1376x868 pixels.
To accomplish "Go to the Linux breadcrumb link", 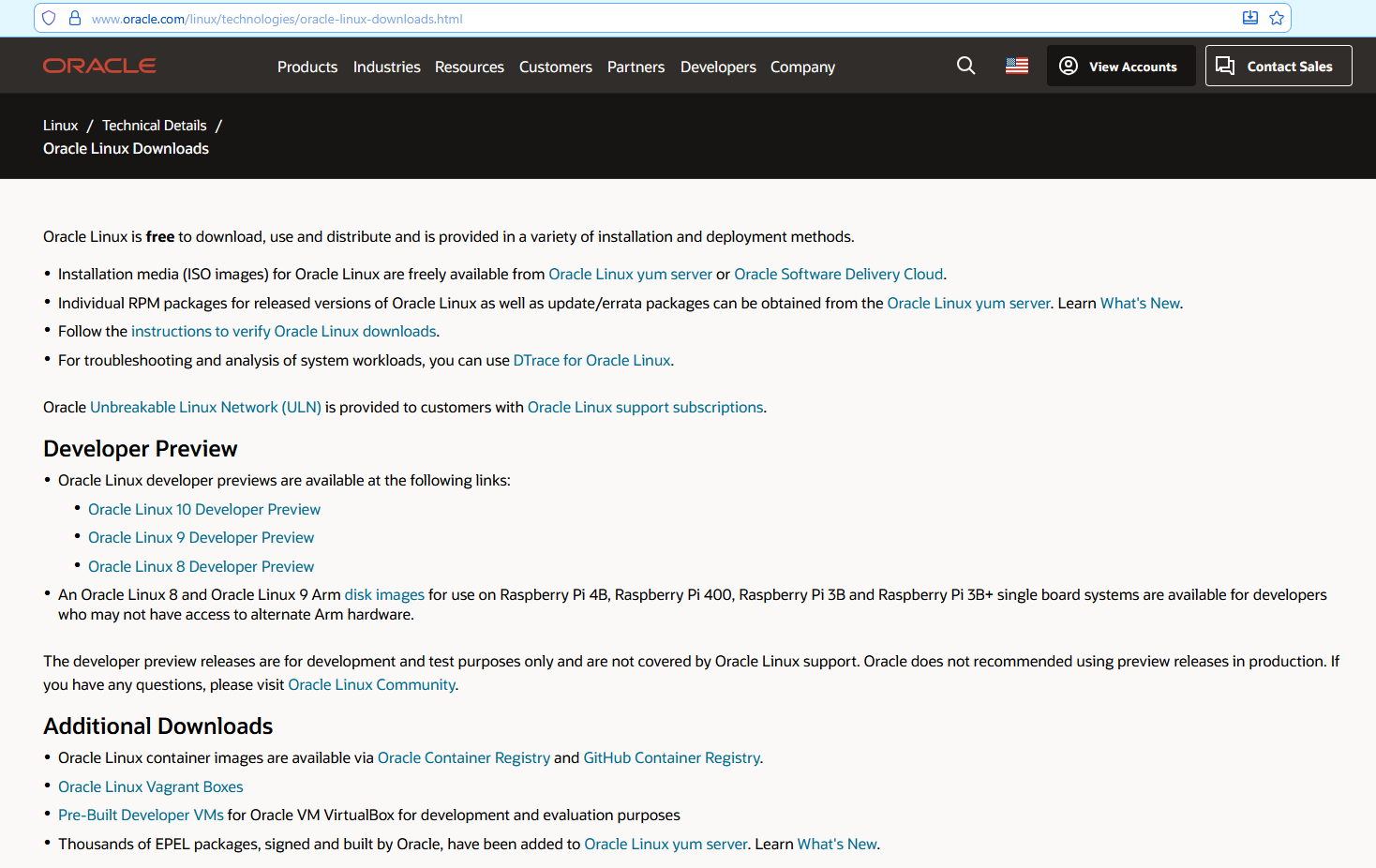I will point(61,126).
